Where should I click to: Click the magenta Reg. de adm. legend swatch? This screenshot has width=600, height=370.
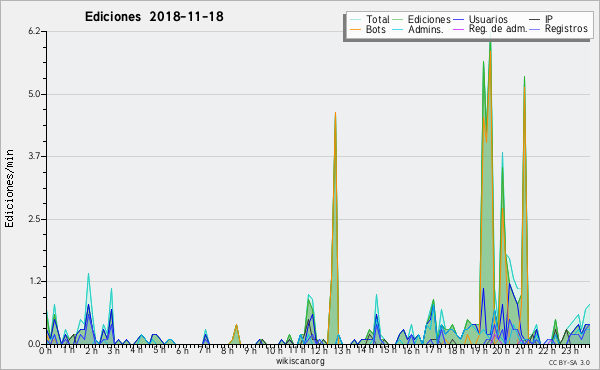pos(458,29)
